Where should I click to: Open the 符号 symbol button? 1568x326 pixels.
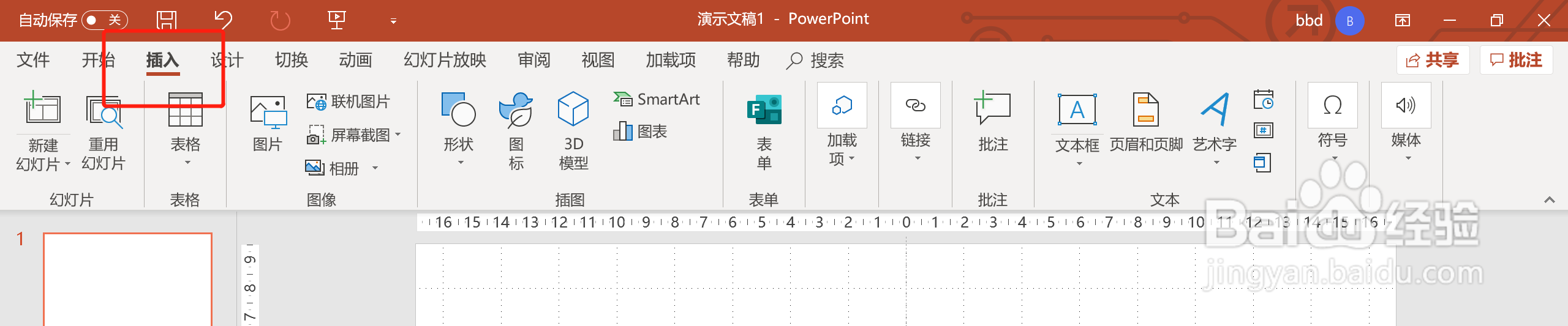1332,123
